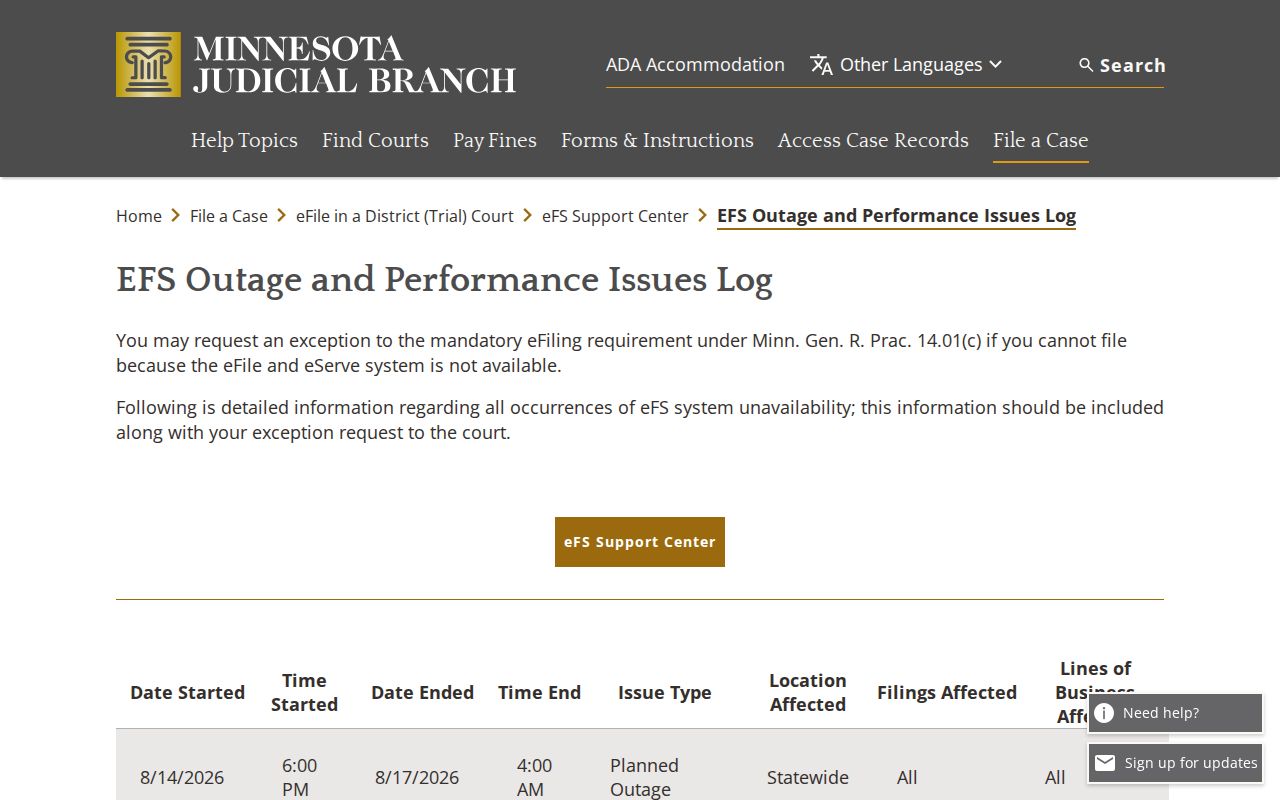Screen dimensions: 1280x800
Task: Click the Home breadcrumb link
Action: (139, 216)
